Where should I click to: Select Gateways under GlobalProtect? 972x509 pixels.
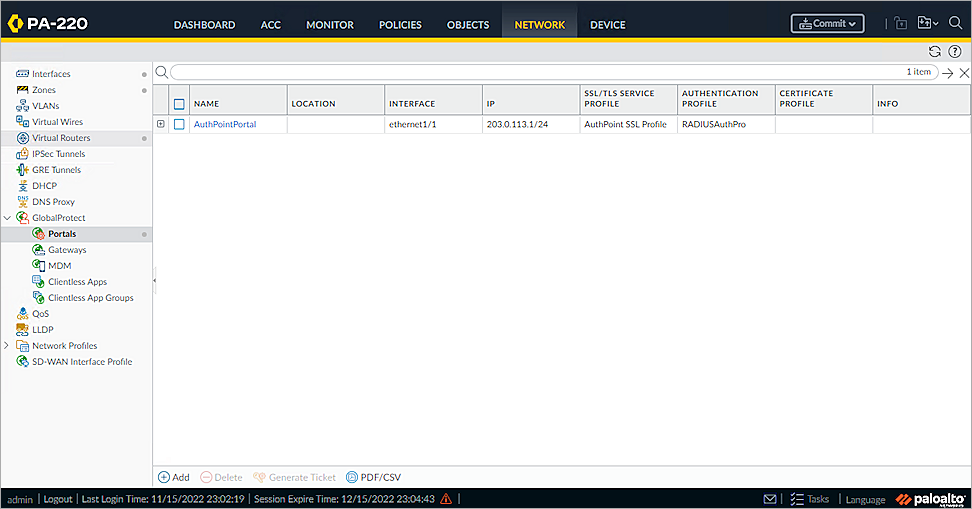[67, 250]
